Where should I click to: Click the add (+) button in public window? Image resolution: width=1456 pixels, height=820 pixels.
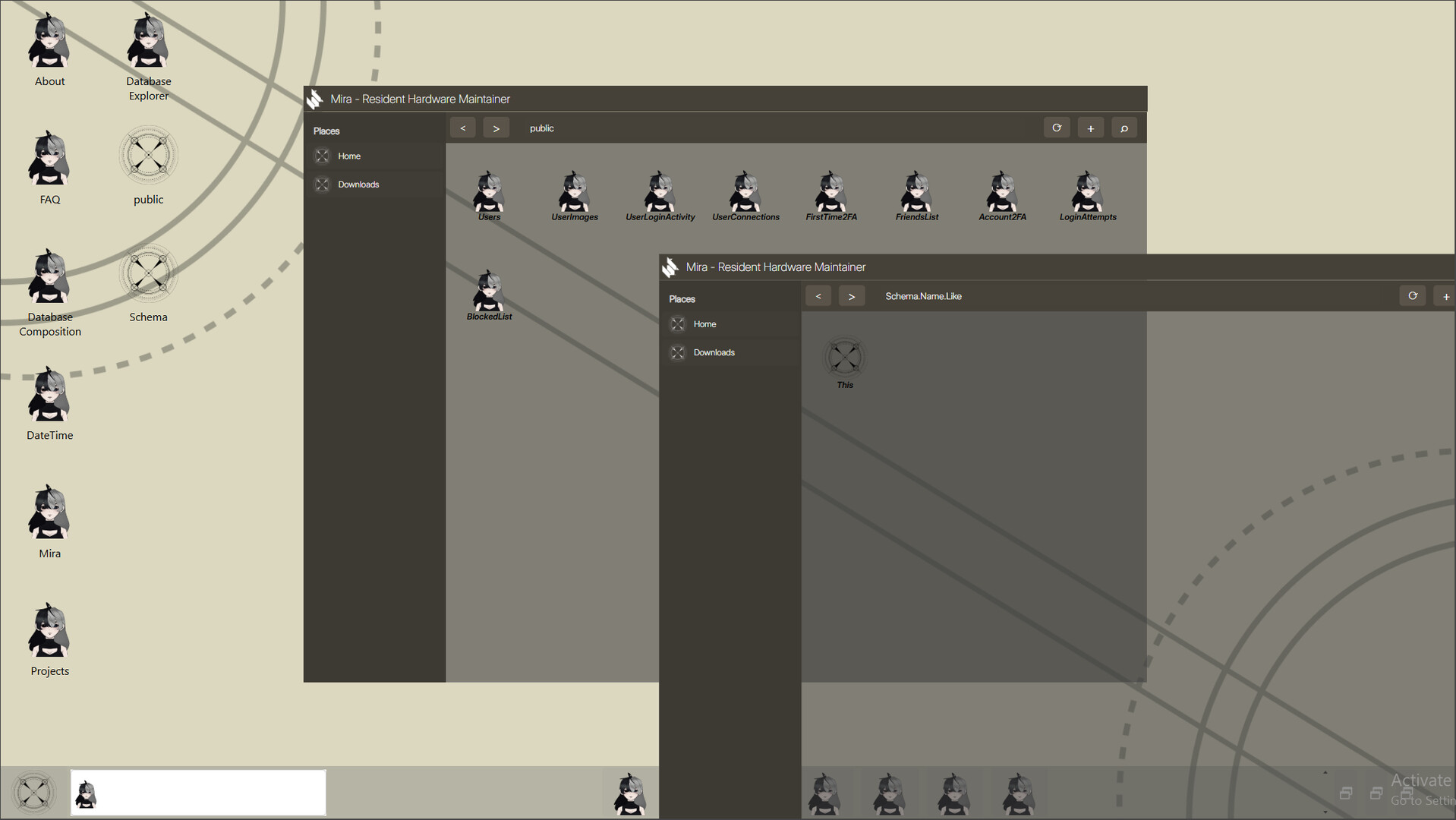[1090, 128]
